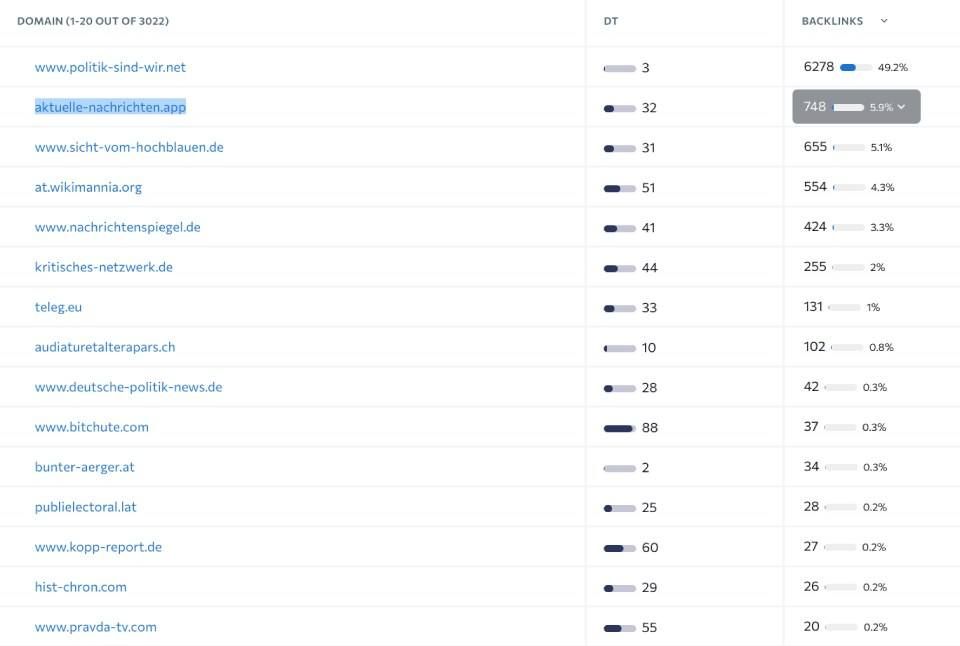
Task: Open the www.politik-sind-wir.net domain link
Action: pyautogui.click(x=110, y=67)
